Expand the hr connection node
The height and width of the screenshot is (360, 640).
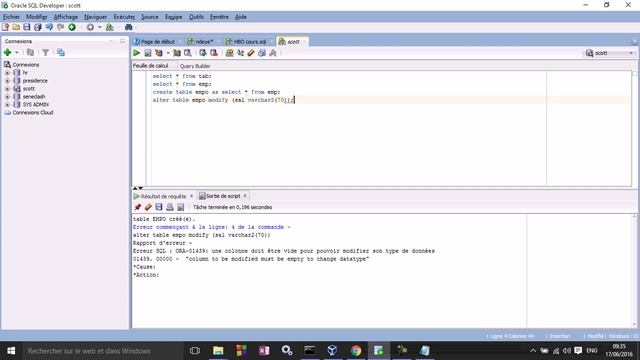(x=7, y=73)
